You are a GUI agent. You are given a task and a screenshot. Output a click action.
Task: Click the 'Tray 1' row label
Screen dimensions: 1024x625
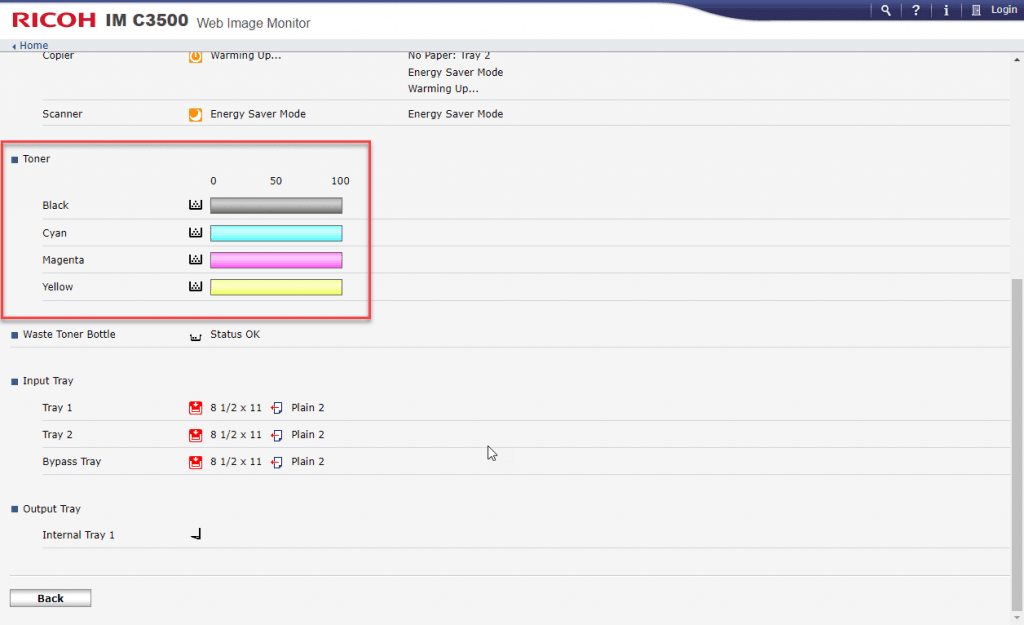pyautogui.click(x=57, y=408)
